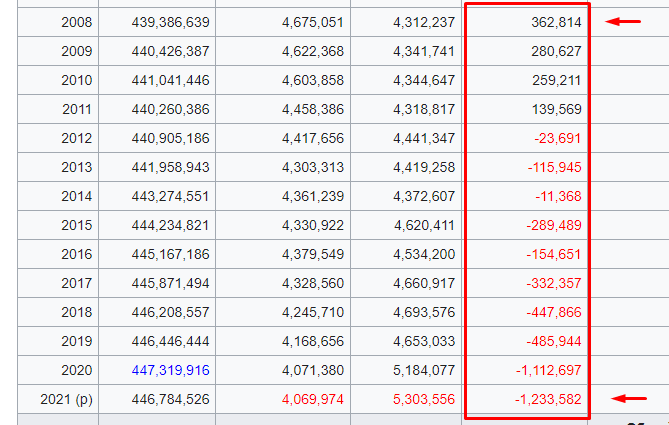Click deaths value 4,344,647
Screen dimensions: 669x425
coord(424,80)
